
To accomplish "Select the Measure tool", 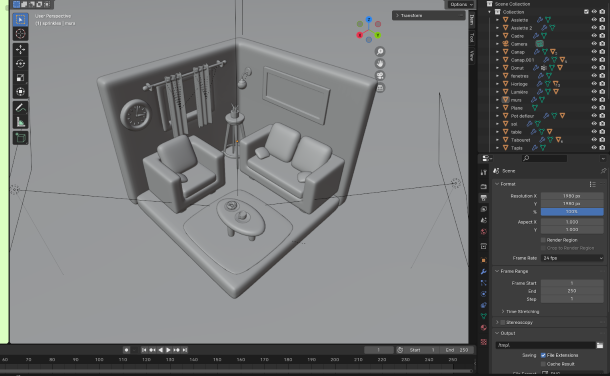I will [x=20, y=122].
